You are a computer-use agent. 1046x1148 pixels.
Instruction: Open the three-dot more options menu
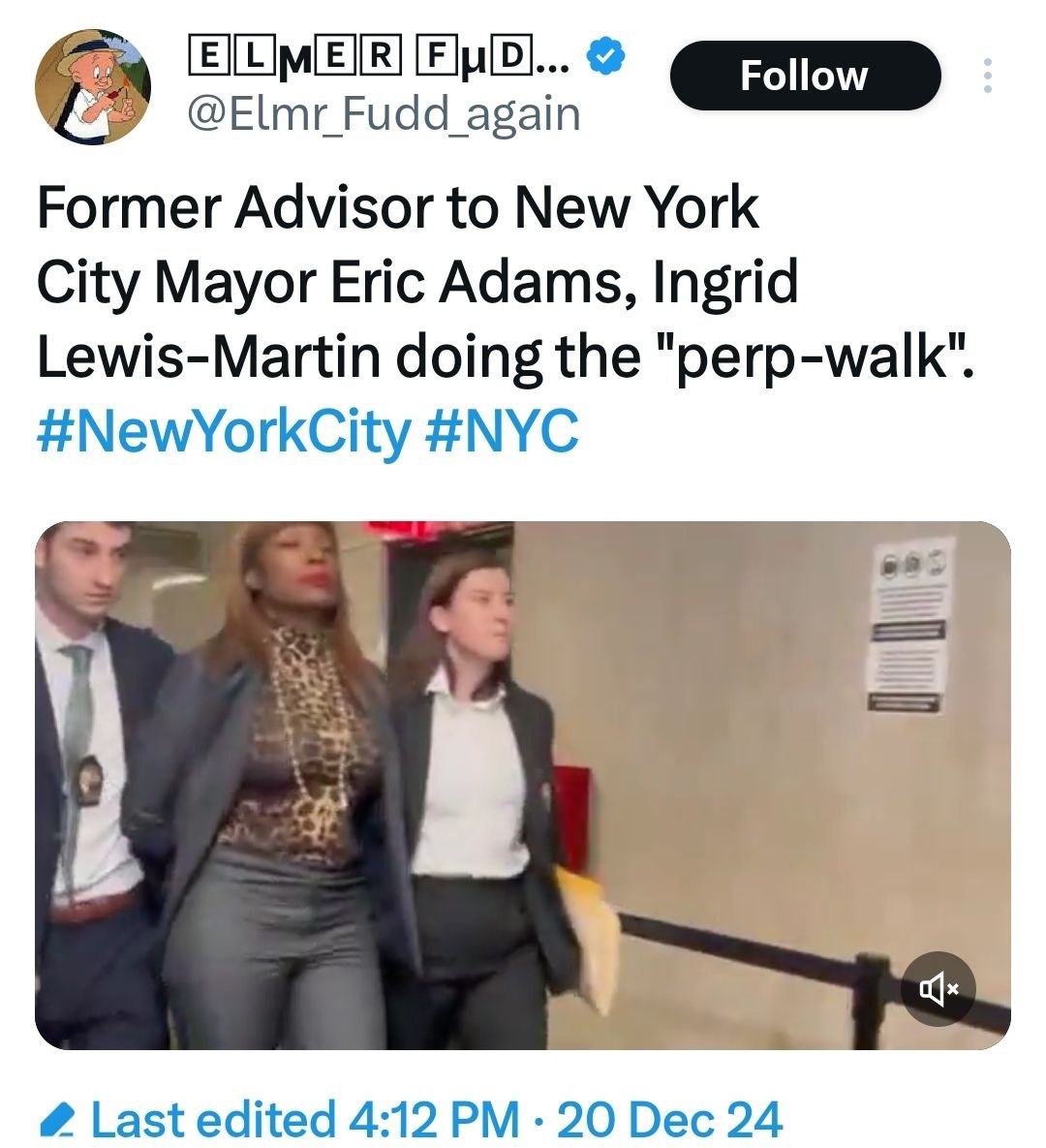[x=988, y=76]
